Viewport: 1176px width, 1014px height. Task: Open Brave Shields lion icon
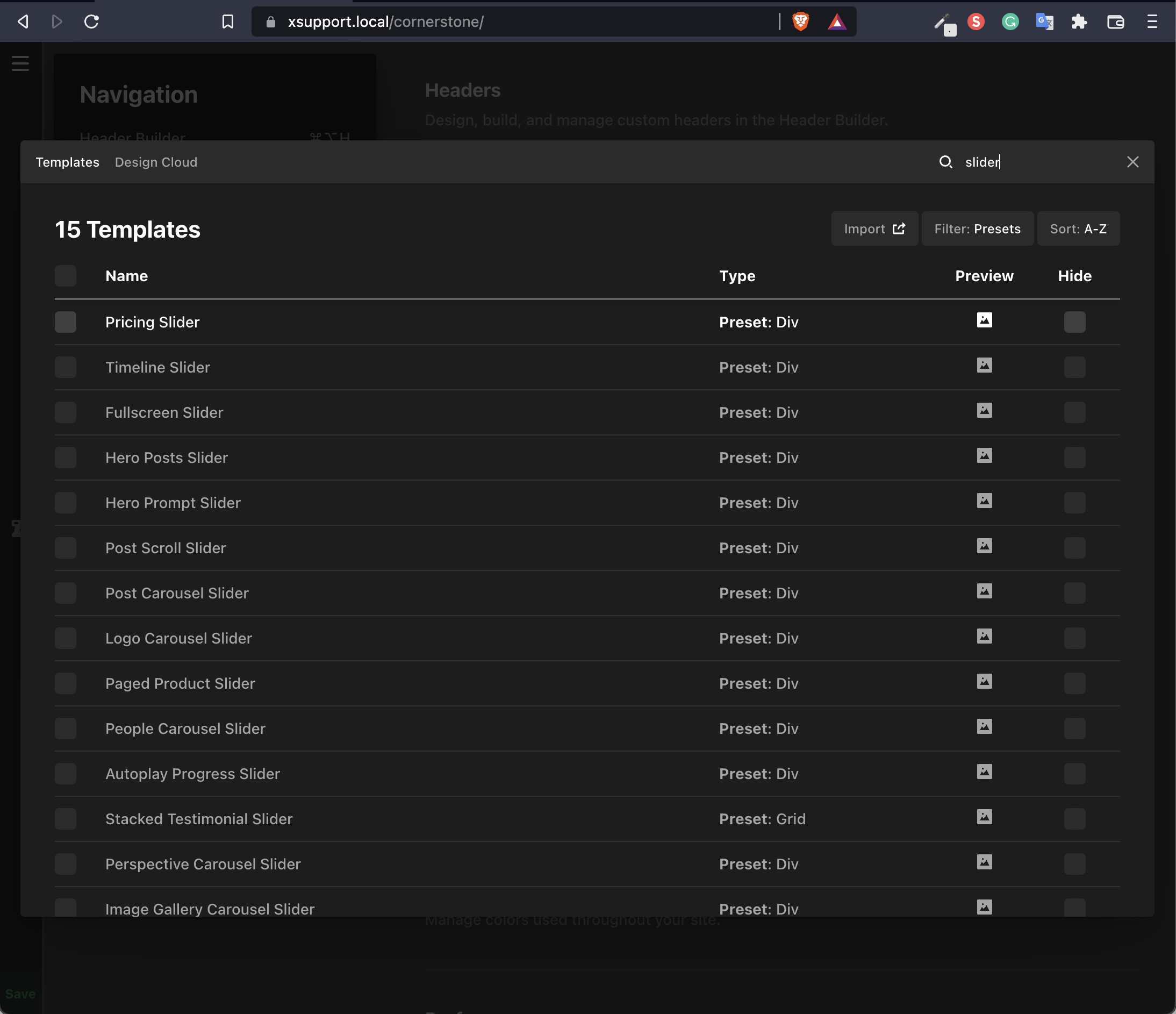pyautogui.click(x=800, y=22)
